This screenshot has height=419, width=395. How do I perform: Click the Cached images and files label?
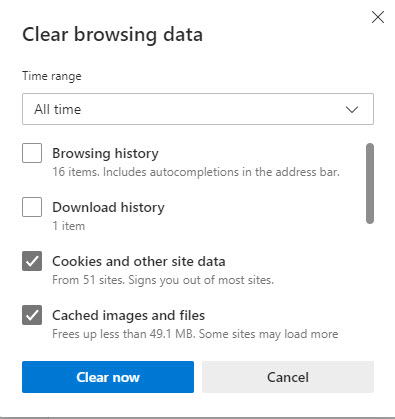(128, 315)
